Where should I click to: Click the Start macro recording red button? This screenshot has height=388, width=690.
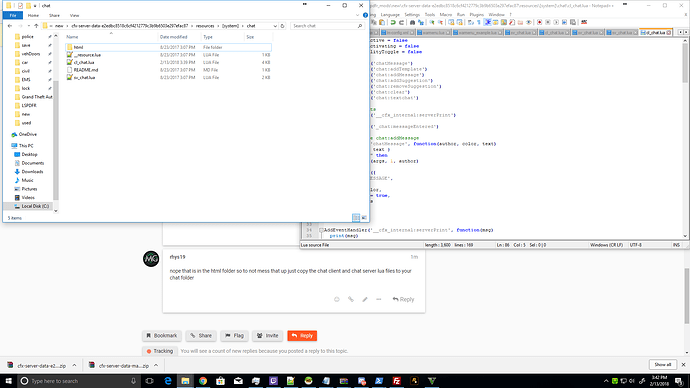(540, 22)
